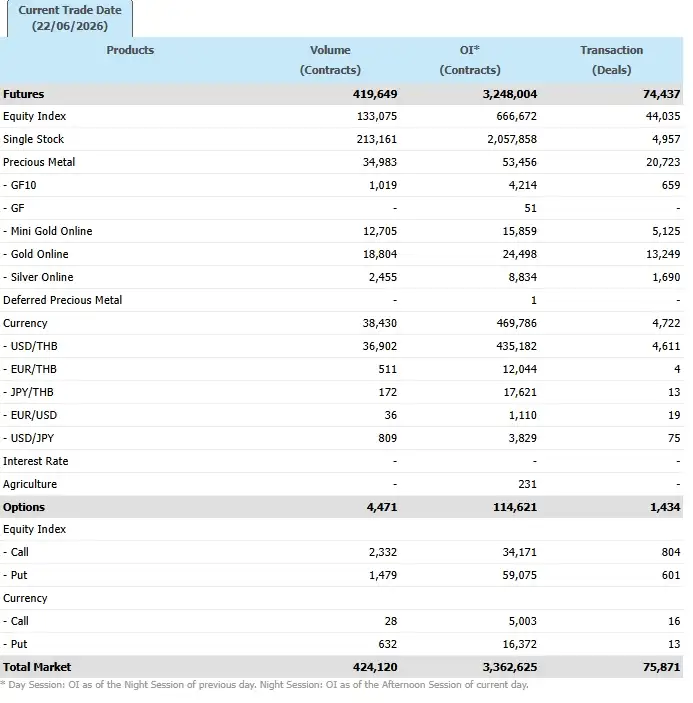Screen dimensions: 693x703
Task: Click EUR/THB OI 12,044
Action: pos(520,369)
